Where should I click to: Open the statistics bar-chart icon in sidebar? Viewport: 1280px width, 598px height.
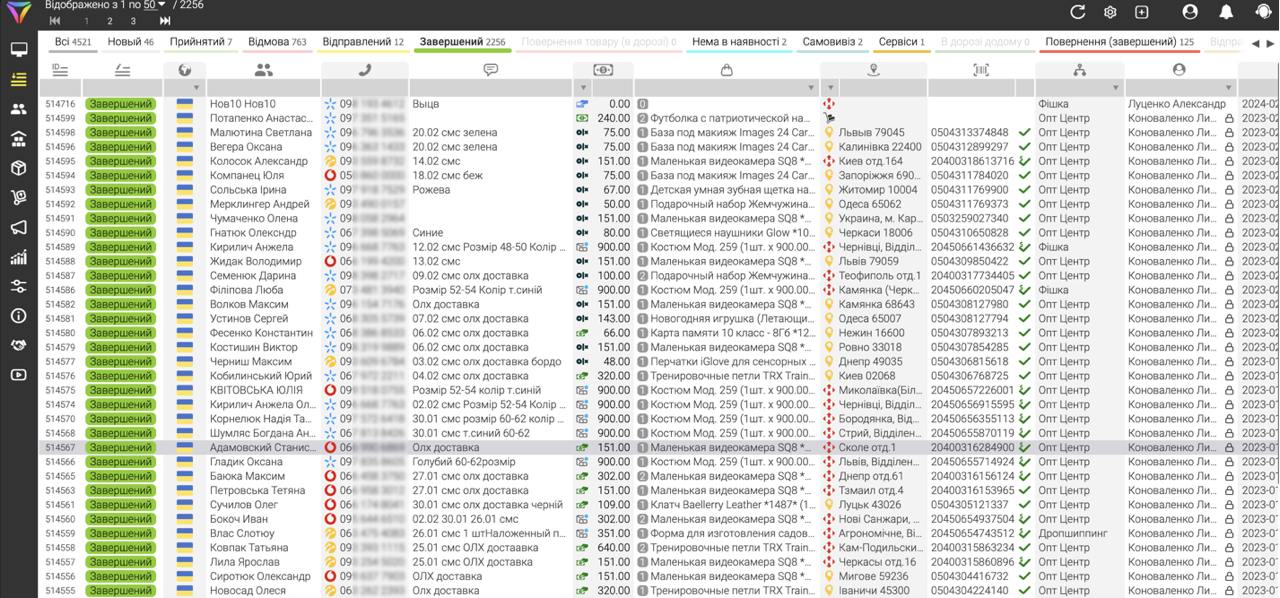pos(17,258)
